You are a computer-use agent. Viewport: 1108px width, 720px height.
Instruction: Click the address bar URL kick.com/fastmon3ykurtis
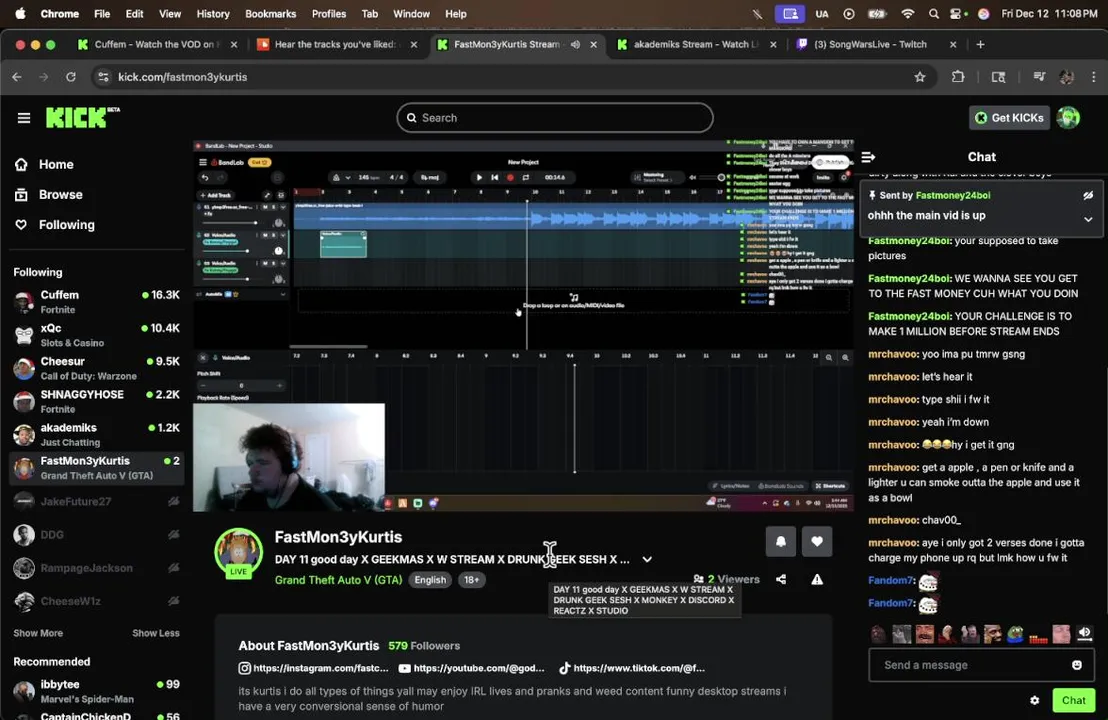pyautogui.click(x=182, y=77)
